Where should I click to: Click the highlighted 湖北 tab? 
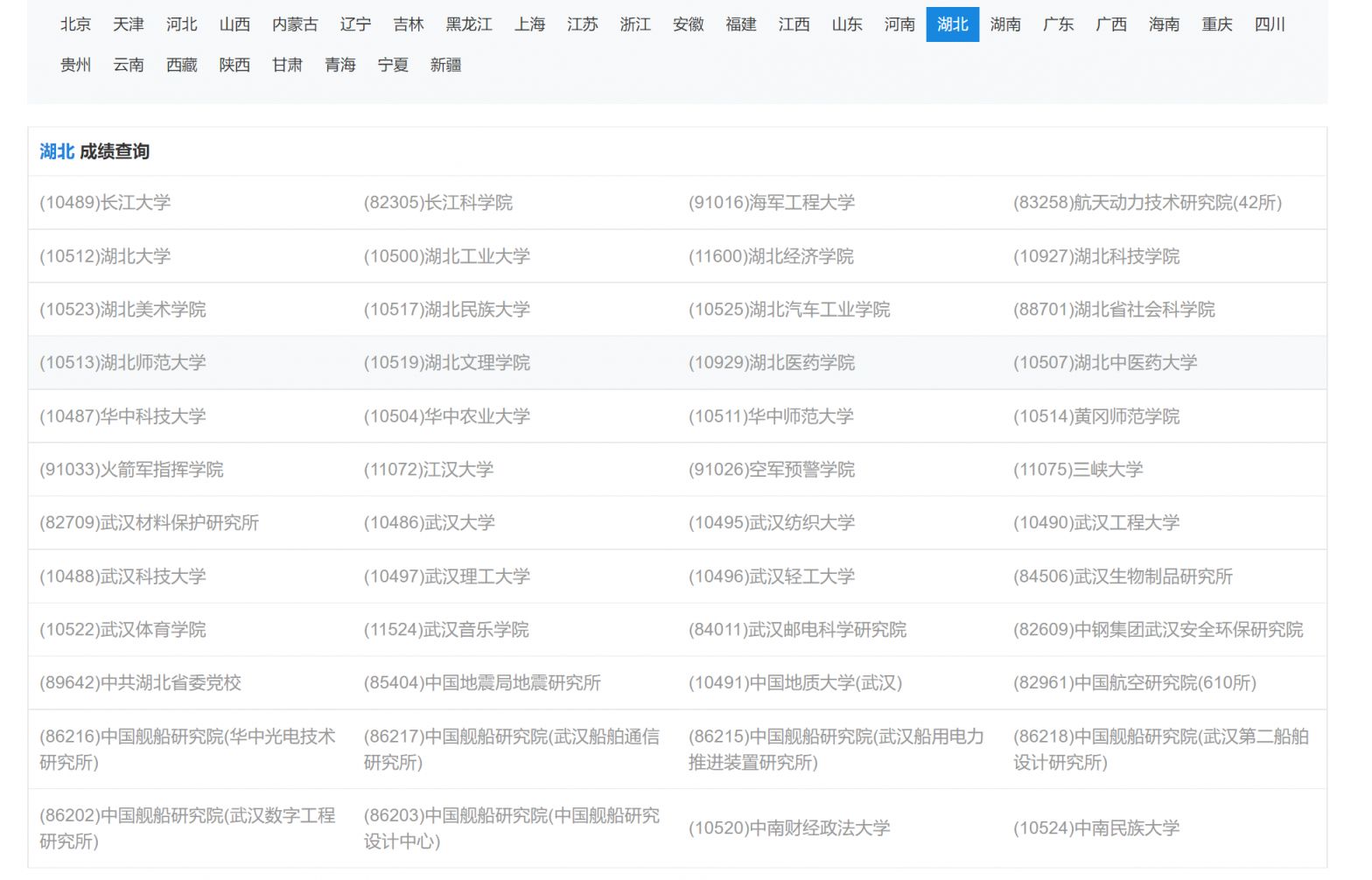point(953,24)
